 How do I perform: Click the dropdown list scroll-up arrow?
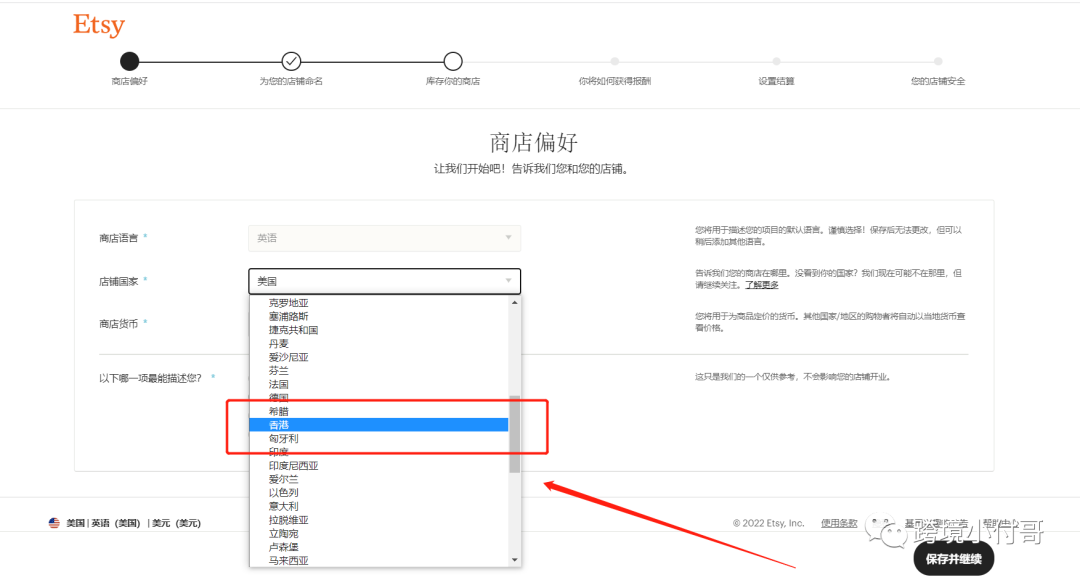point(515,302)
